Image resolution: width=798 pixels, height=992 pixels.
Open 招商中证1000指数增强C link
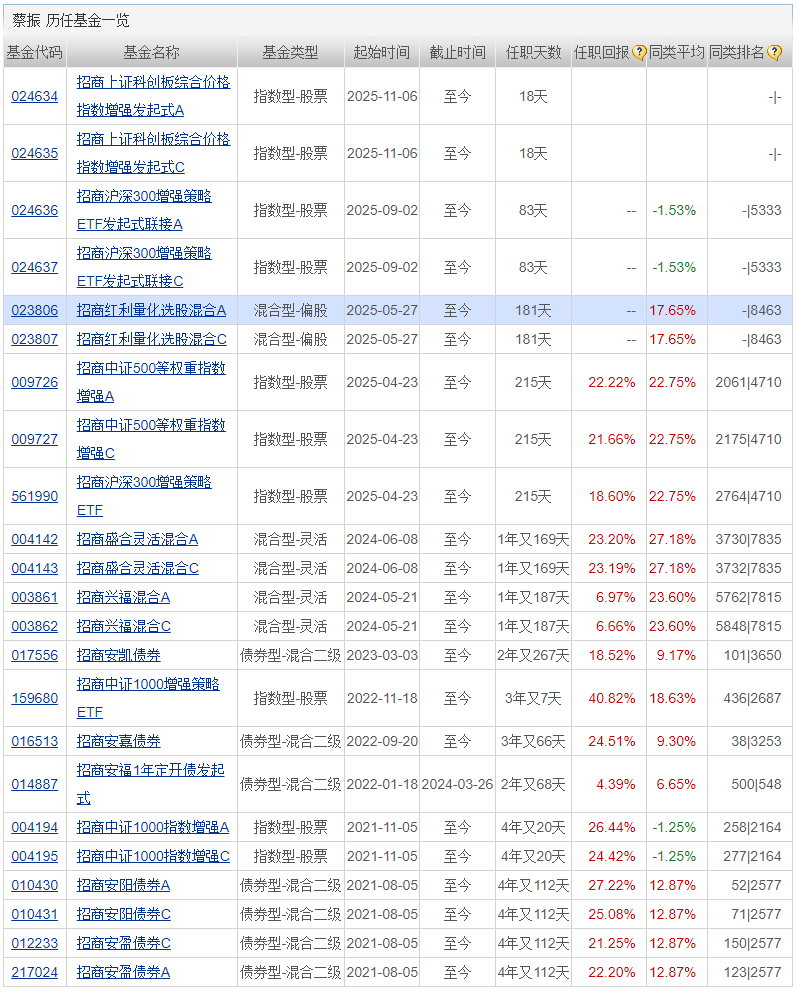(x=153, y=856)
